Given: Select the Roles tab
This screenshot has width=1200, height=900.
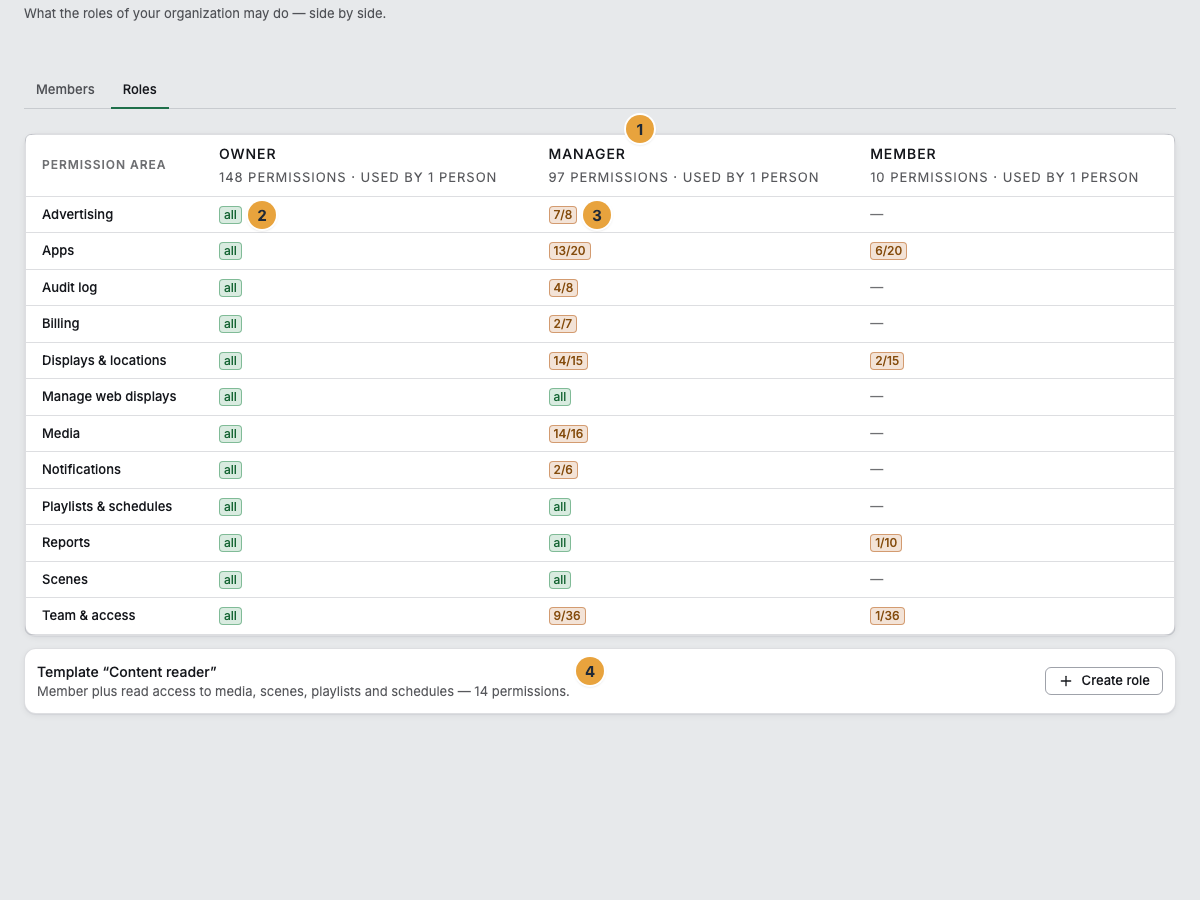Looking at the screenshot, I should pos(140,89).
